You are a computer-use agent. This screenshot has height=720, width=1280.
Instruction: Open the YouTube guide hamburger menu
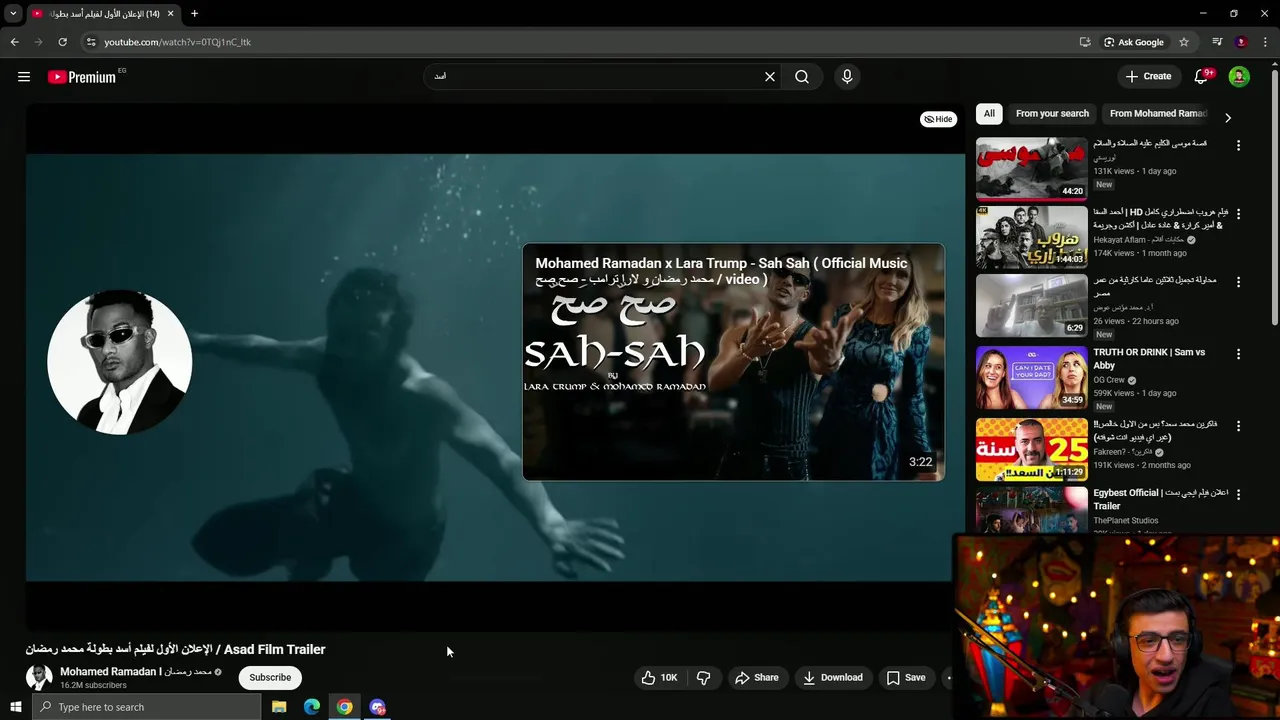coord(24,77)
